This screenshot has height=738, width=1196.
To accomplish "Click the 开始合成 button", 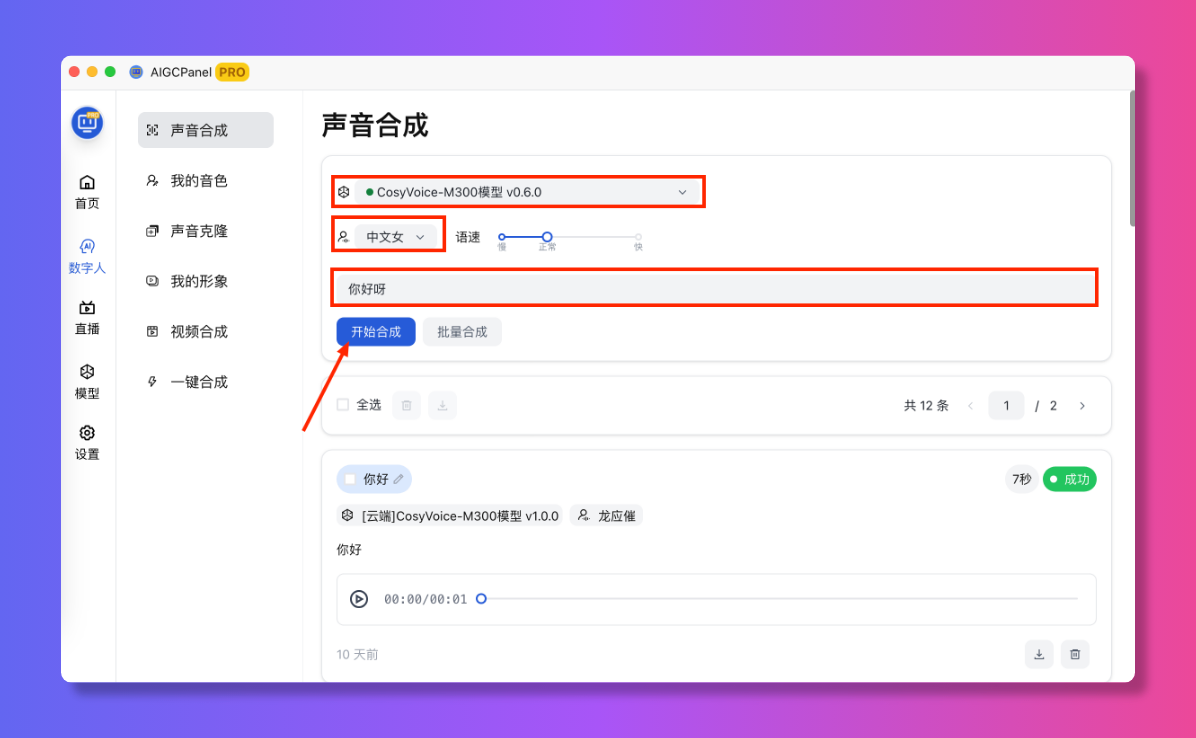I will tap(375, 331).
